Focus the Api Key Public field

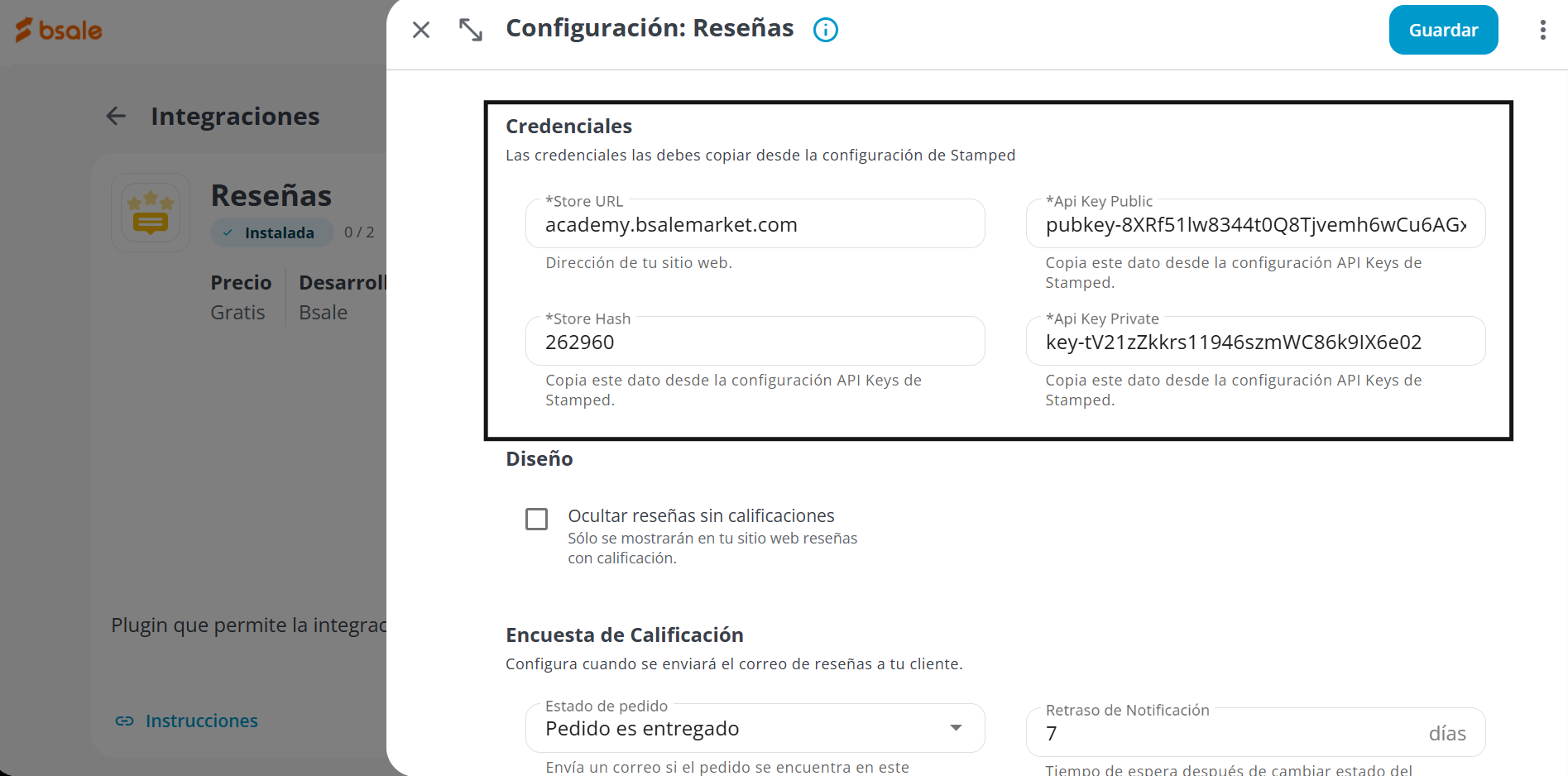(1255, 224)
